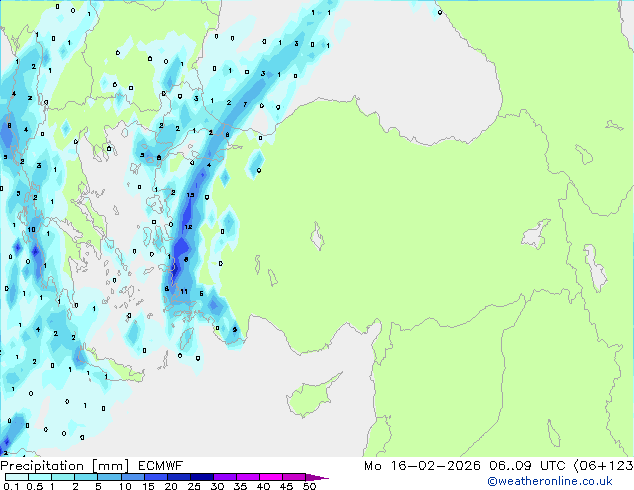
Task: Select the 15–20 mm legend swatch
Action: (156, 477)
